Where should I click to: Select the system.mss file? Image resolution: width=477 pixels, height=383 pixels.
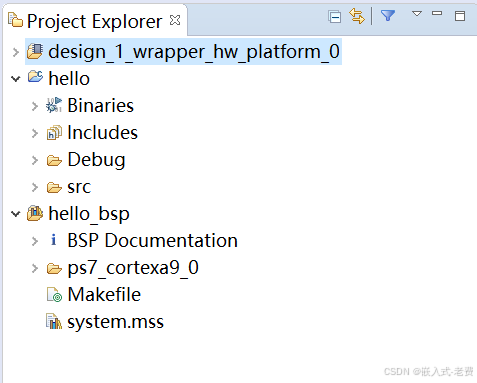pos(116,322)
